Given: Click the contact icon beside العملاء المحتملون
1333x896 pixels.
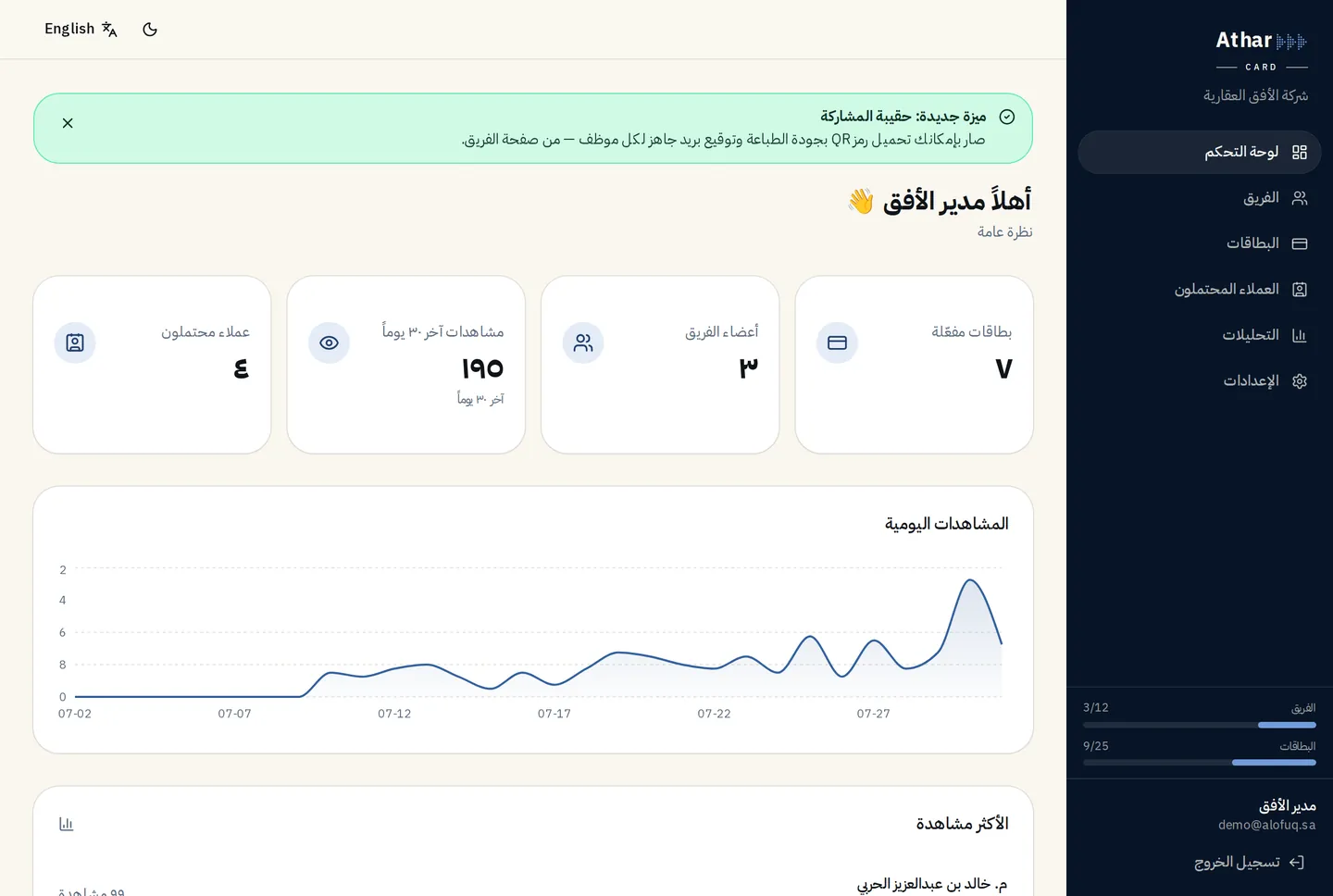Looking at the screenshot, I should point(1300,290).
